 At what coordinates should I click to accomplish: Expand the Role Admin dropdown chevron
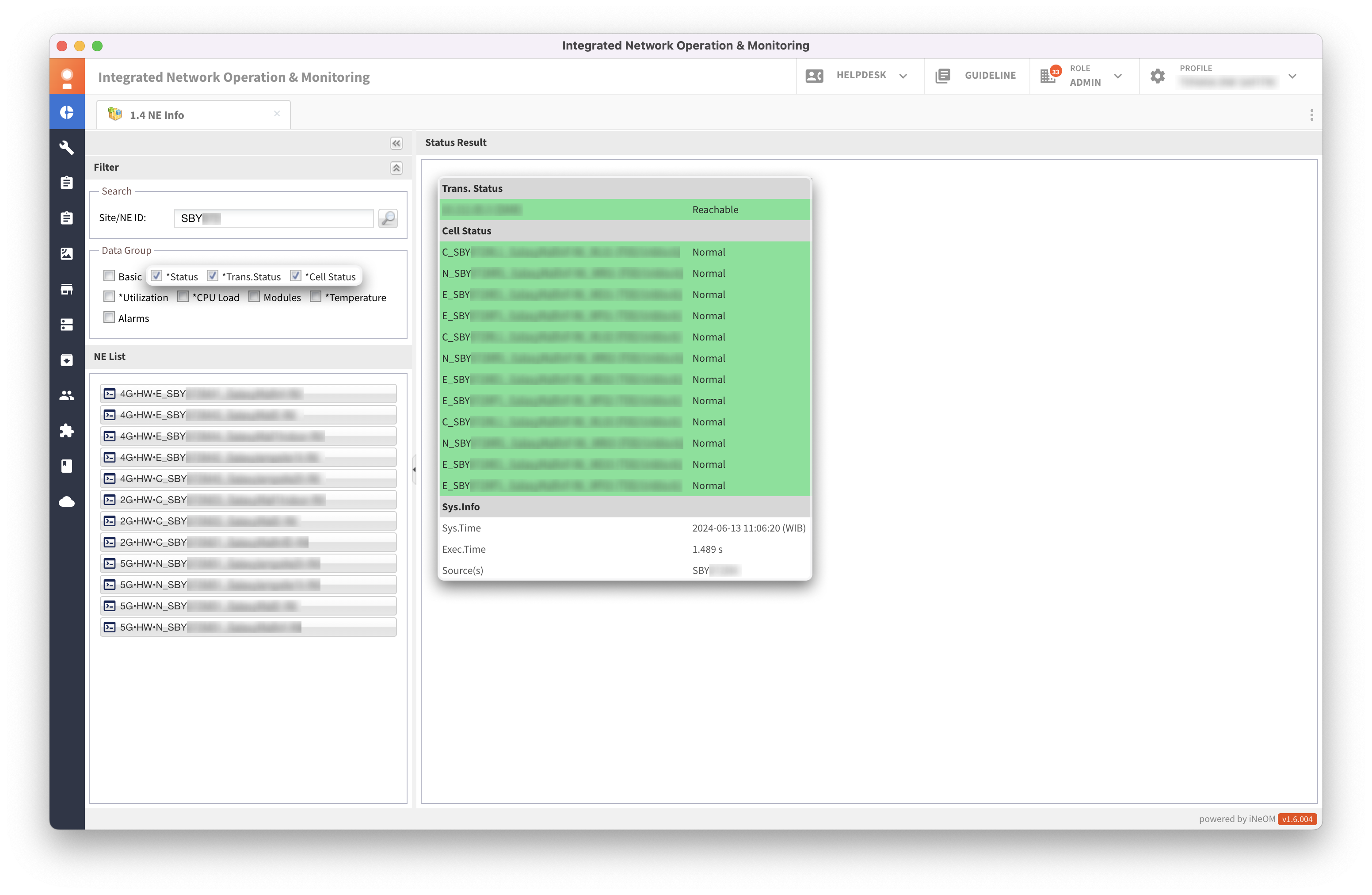pos(1118,76)
